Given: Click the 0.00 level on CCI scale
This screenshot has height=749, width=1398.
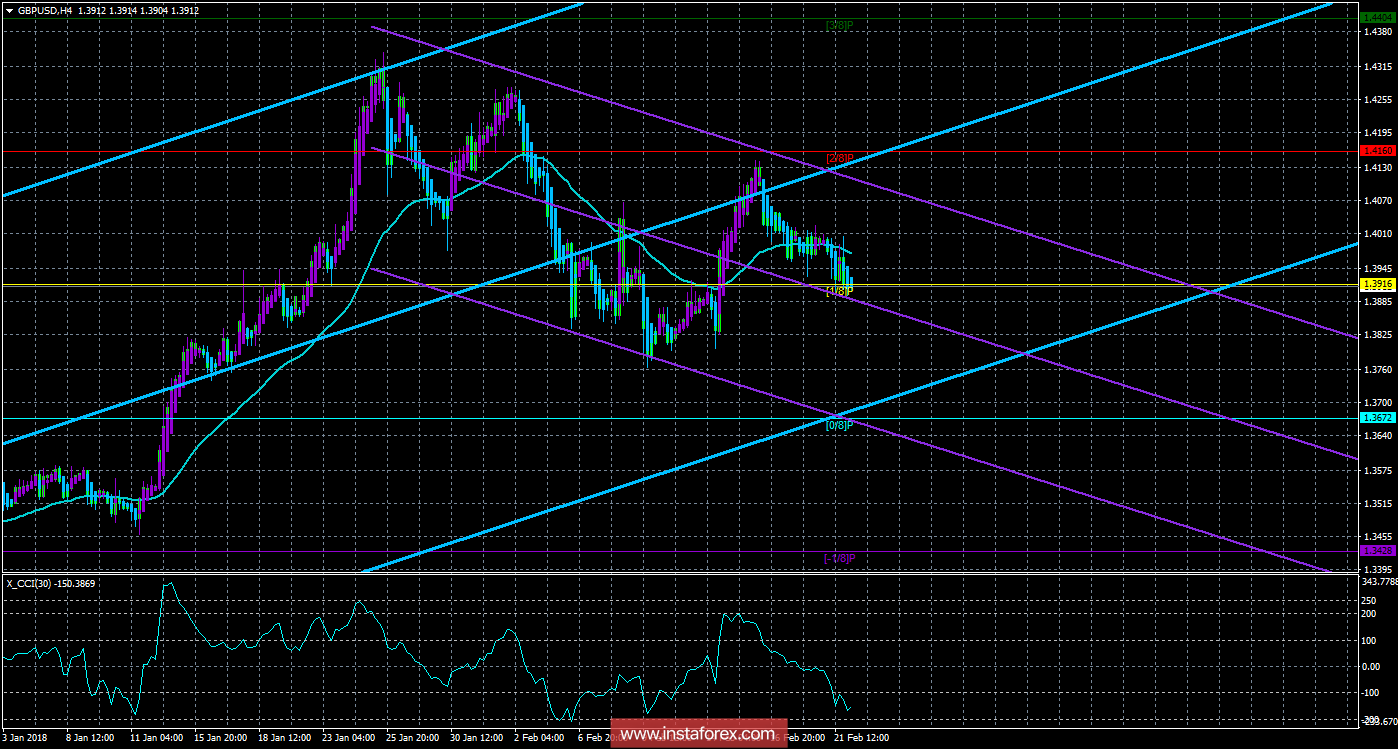Looking at the screenshot, I should point(1373,667).
